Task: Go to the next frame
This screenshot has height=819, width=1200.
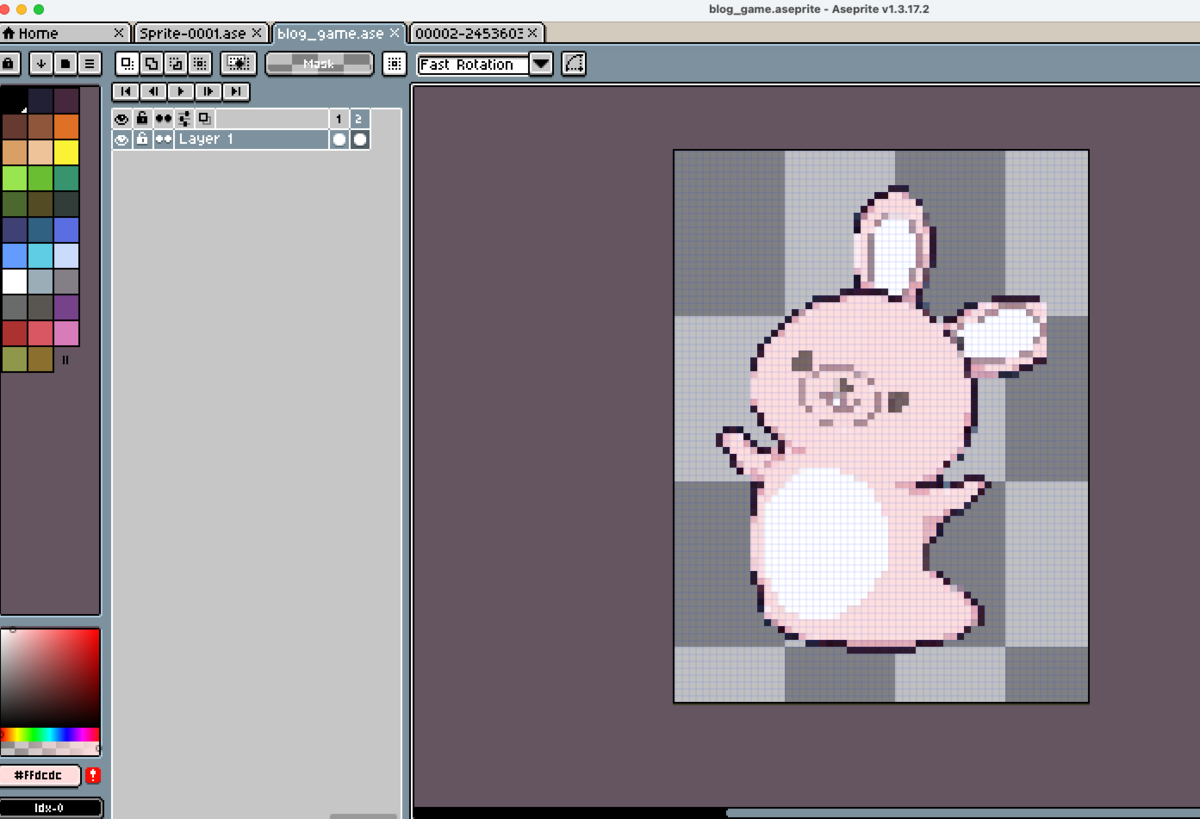Action: [208, 91]
